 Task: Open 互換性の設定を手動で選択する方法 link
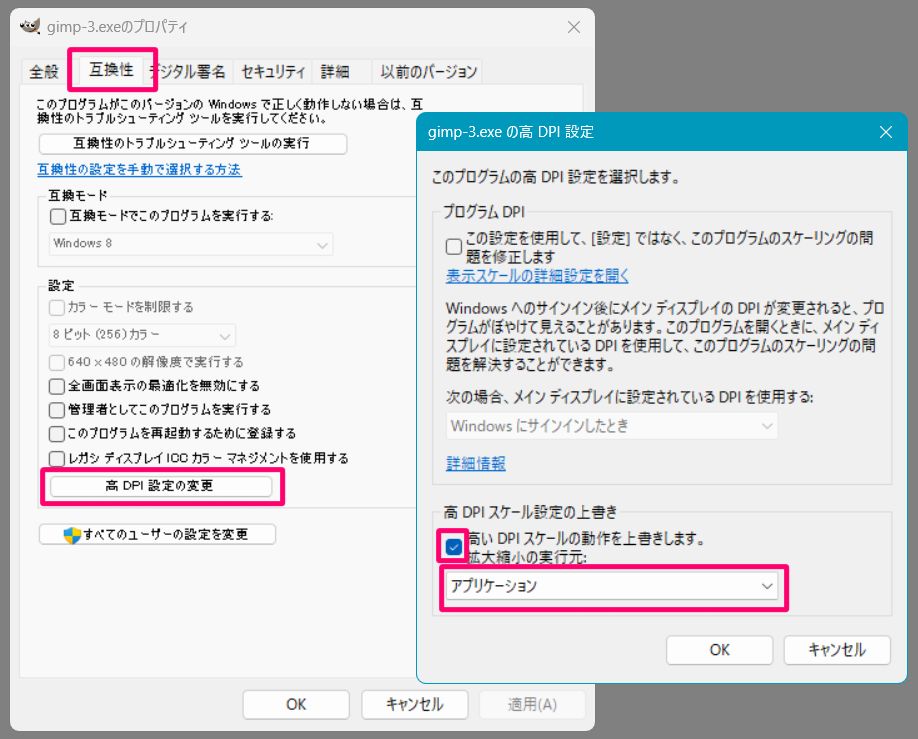tap(139, 170)
